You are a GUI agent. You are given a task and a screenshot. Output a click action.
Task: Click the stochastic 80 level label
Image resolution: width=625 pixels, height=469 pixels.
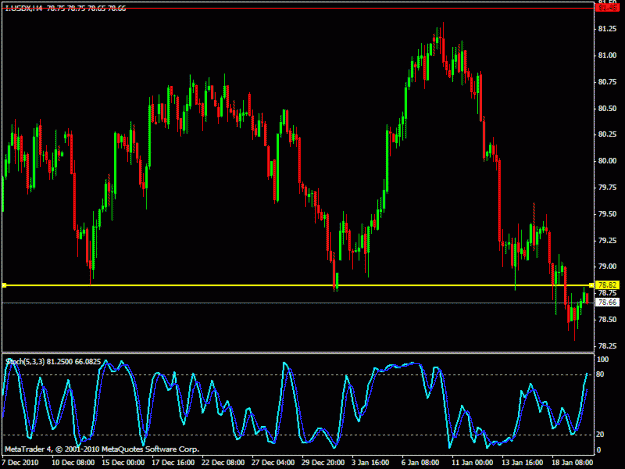coord(600,375)
